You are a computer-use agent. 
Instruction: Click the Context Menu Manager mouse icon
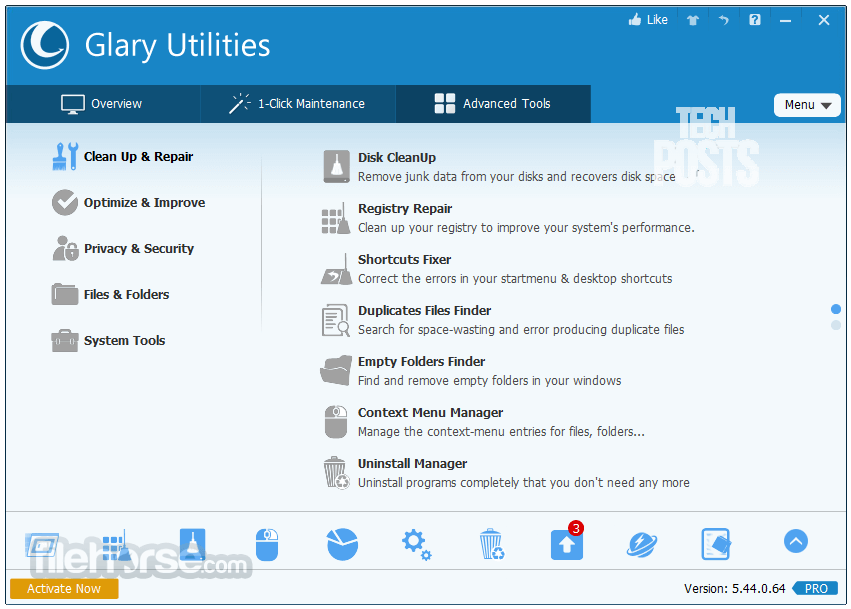[335, 422]
